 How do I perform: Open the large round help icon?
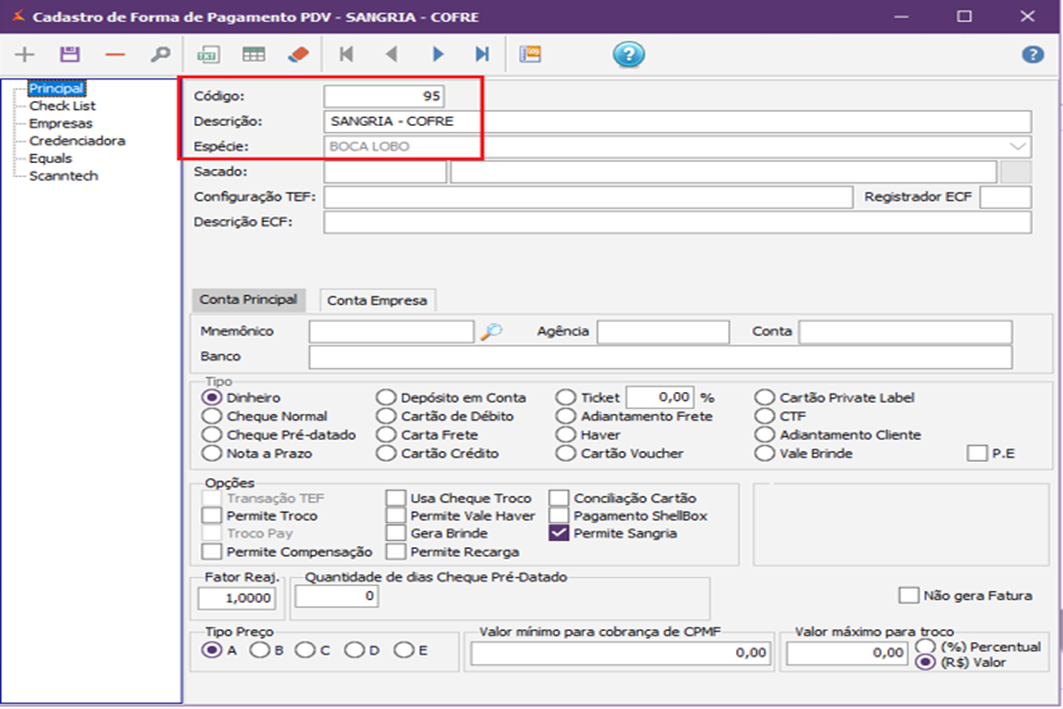628,54
